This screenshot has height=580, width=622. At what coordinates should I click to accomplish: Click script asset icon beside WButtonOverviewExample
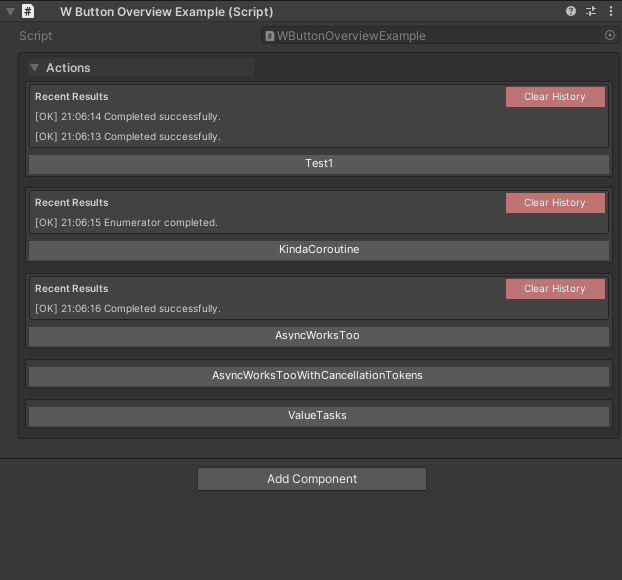click(270, 36)
